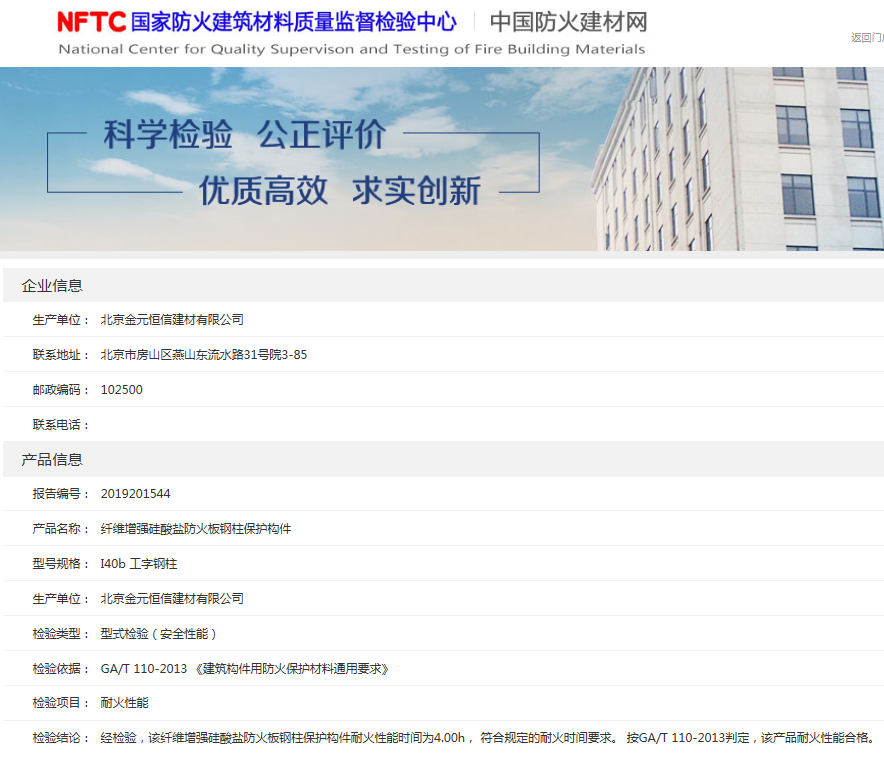The width and height of the screenshot is (884, 757).
Task: Select the 产品信息 section header
Action: pos(52,460)
